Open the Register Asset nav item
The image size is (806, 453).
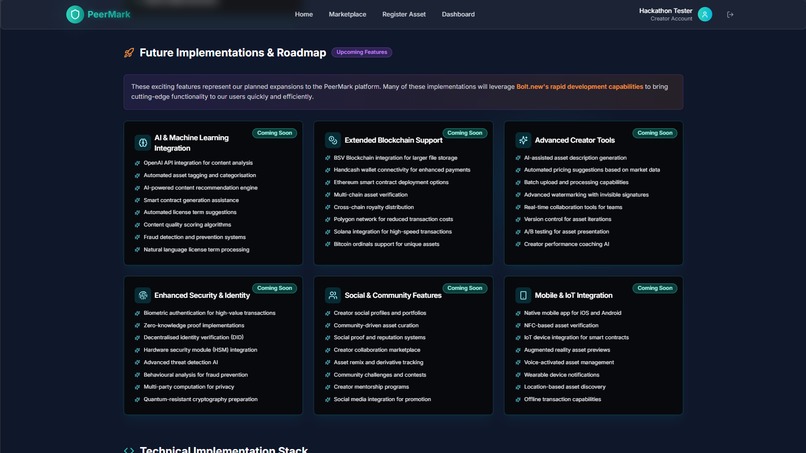tap(404, 14)
